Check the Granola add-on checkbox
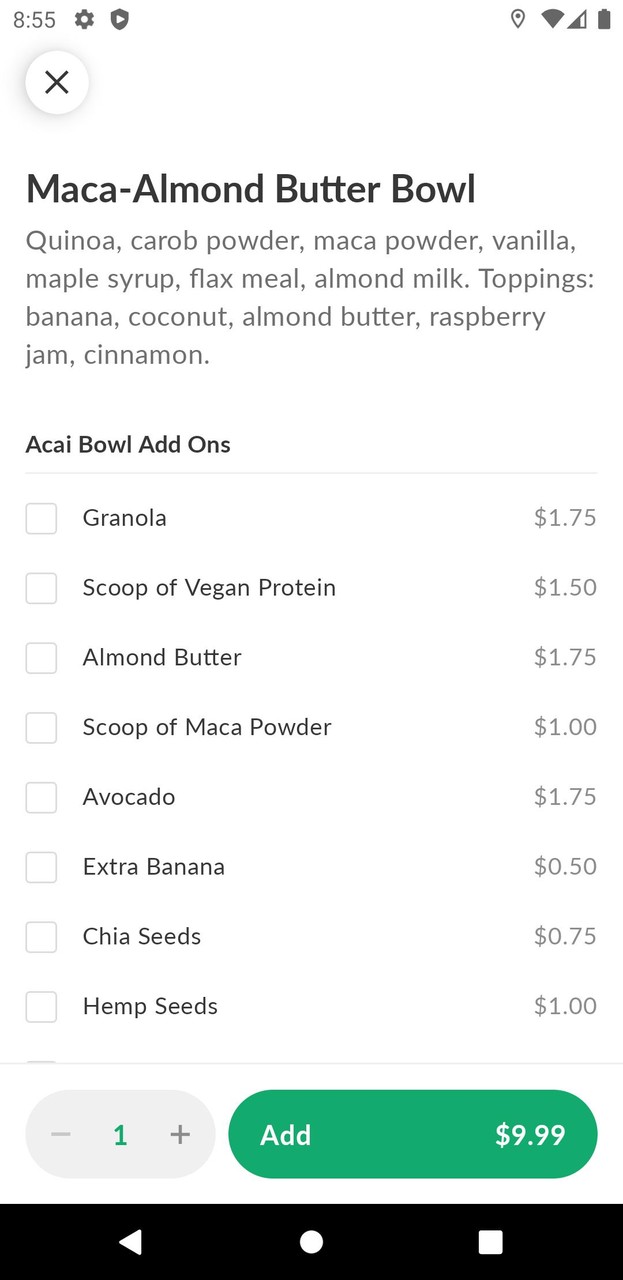Viewport: 623px width, 1280px height. (x=41, y=518)
